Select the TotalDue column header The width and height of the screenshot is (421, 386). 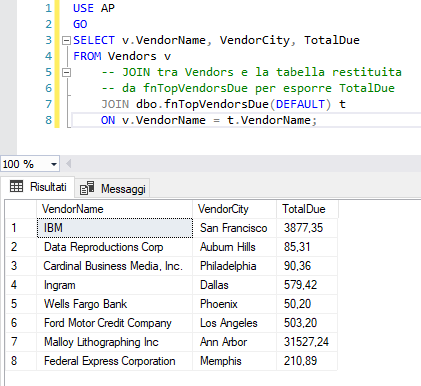coord(307,209)
